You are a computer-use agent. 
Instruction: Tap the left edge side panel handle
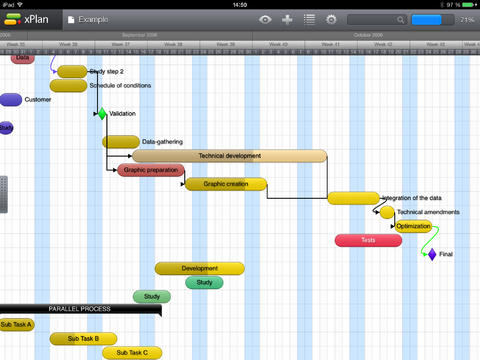[4, 194]
